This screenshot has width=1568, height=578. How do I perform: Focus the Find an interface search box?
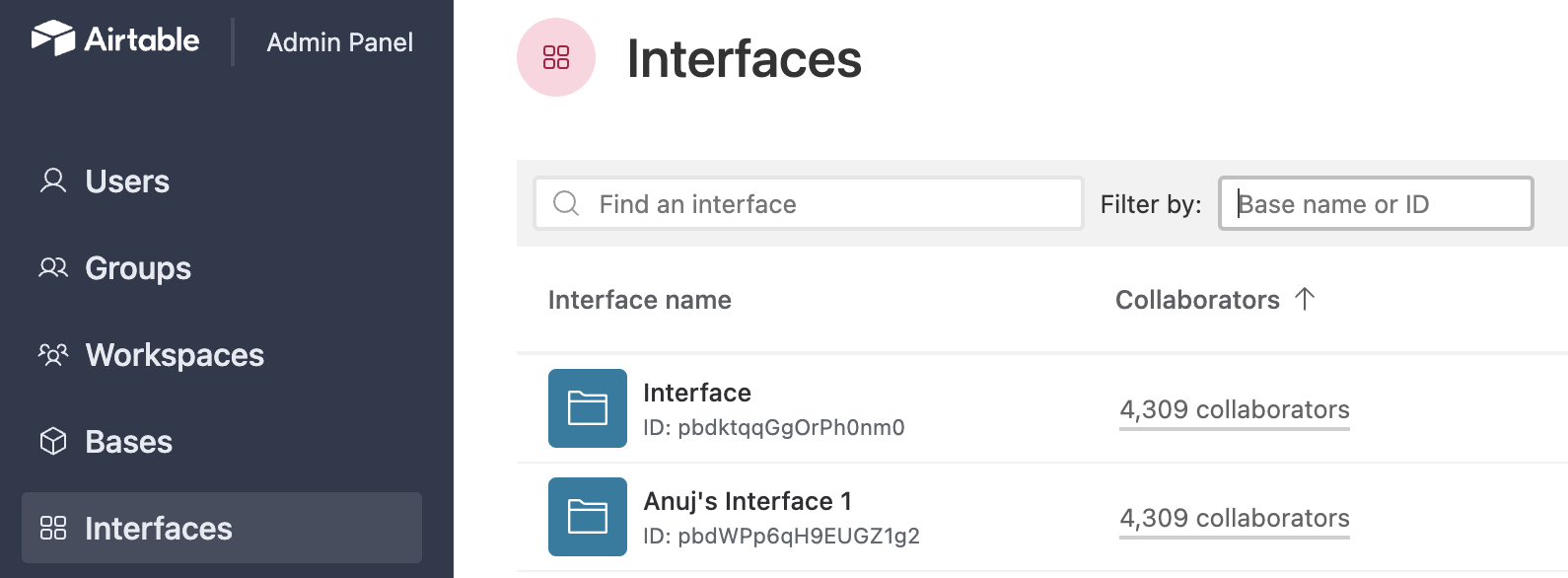[809, 203]
